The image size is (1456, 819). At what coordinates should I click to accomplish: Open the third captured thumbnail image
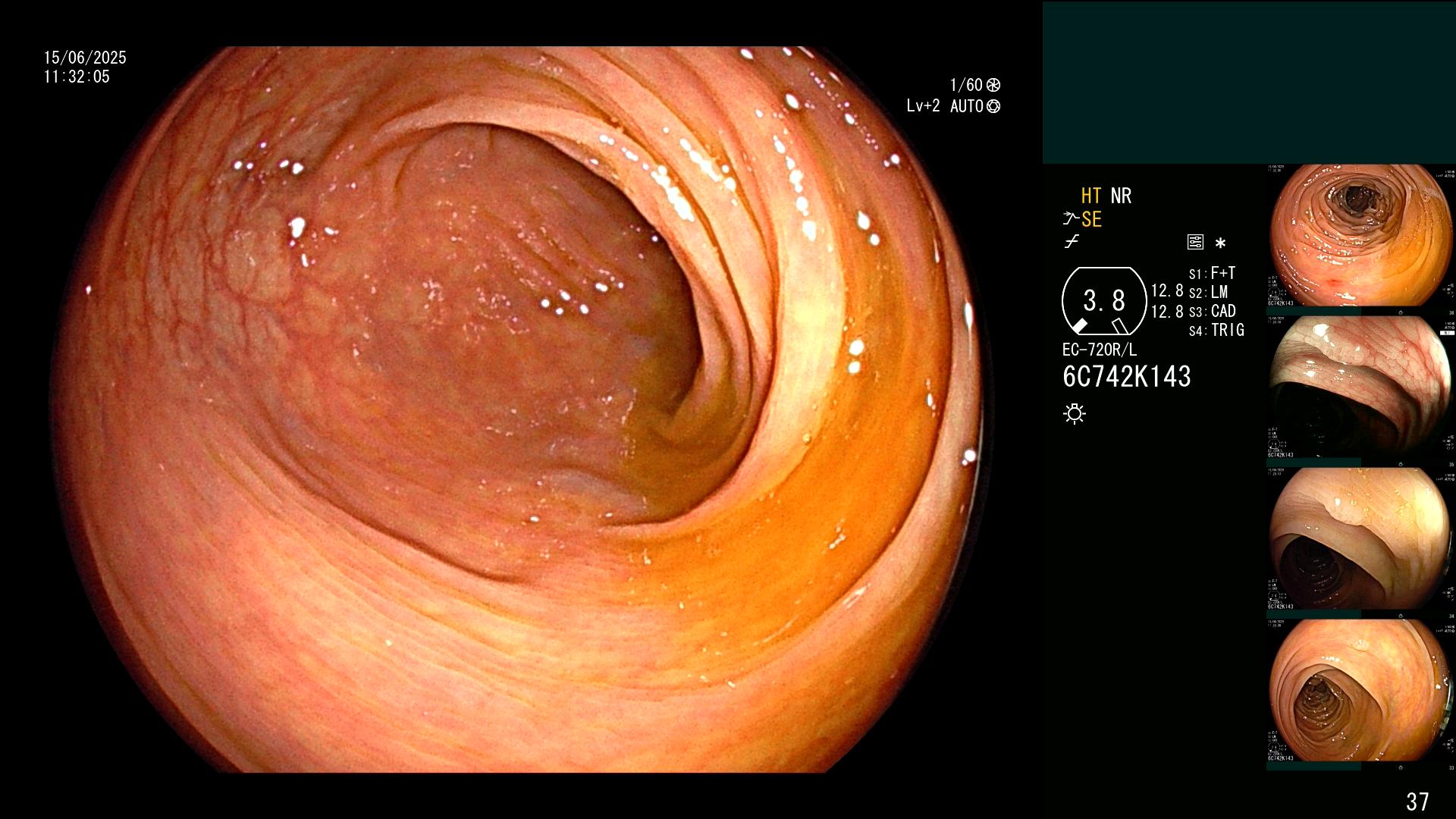point(1360,538)
